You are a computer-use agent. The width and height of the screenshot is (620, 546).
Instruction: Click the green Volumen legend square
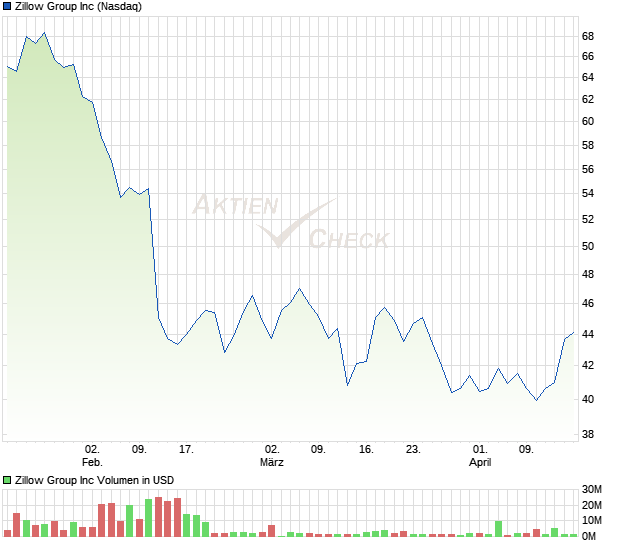[7, 480]
